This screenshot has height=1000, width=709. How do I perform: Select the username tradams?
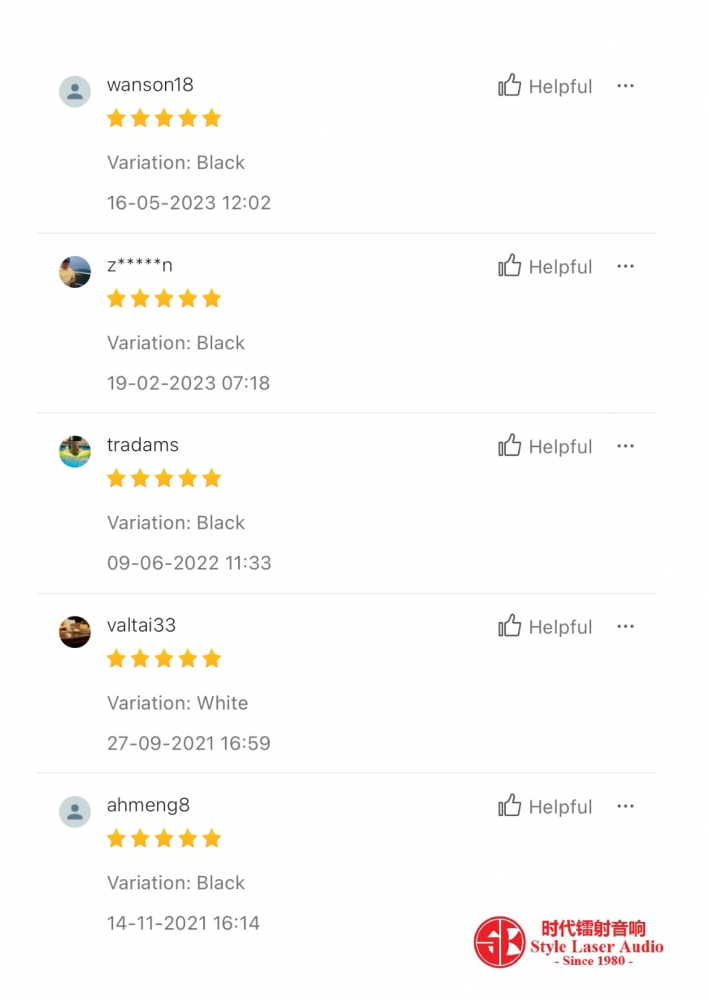point(143,445)
